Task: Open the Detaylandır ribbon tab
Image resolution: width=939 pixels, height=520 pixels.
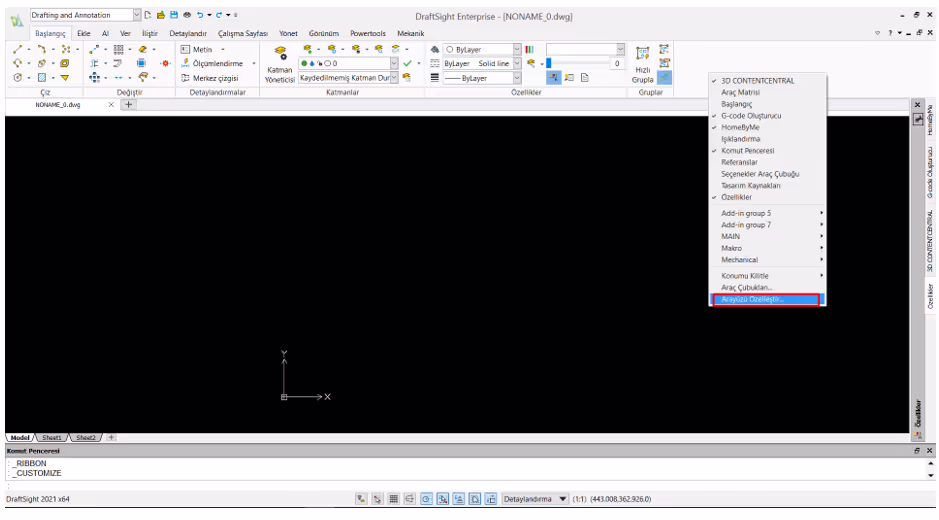Action: 188,34
